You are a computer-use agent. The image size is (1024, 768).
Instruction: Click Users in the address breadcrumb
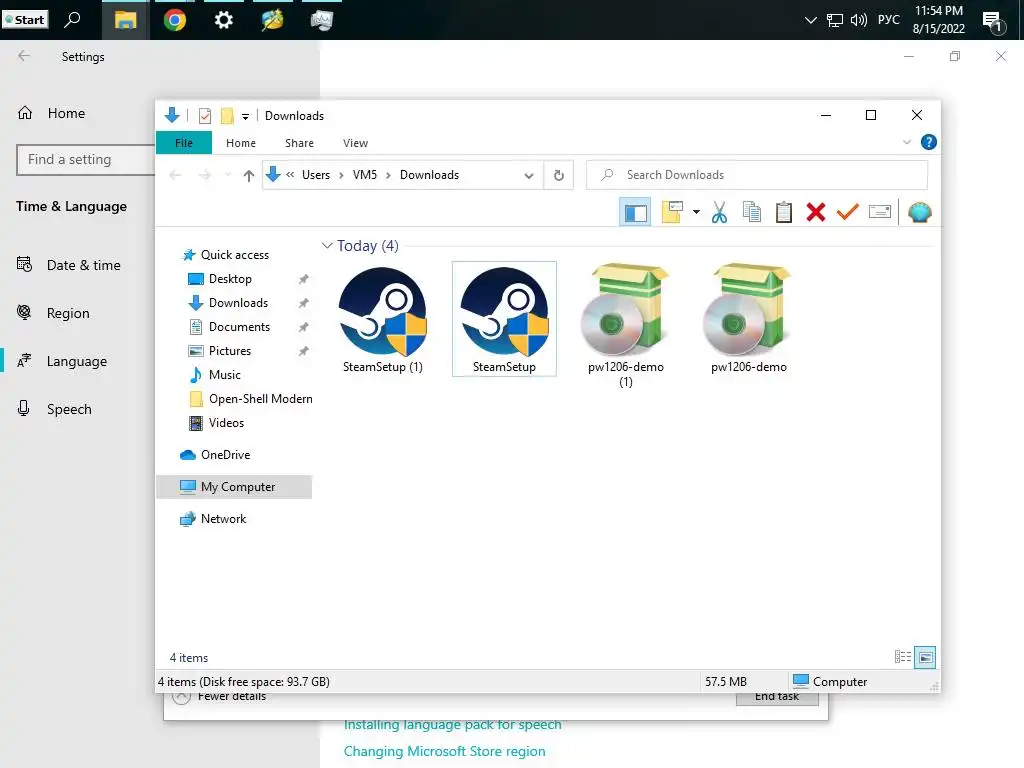click(x=315, y=175)
